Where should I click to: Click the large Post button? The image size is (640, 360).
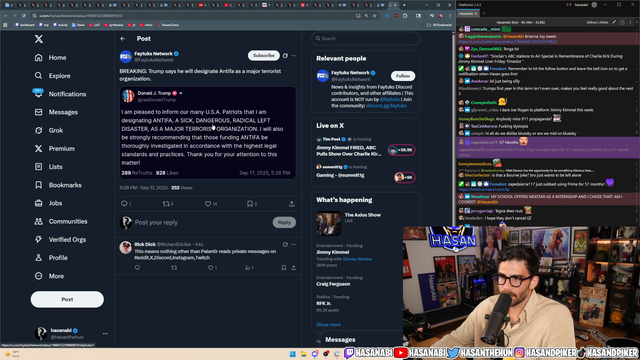(67, 299)
